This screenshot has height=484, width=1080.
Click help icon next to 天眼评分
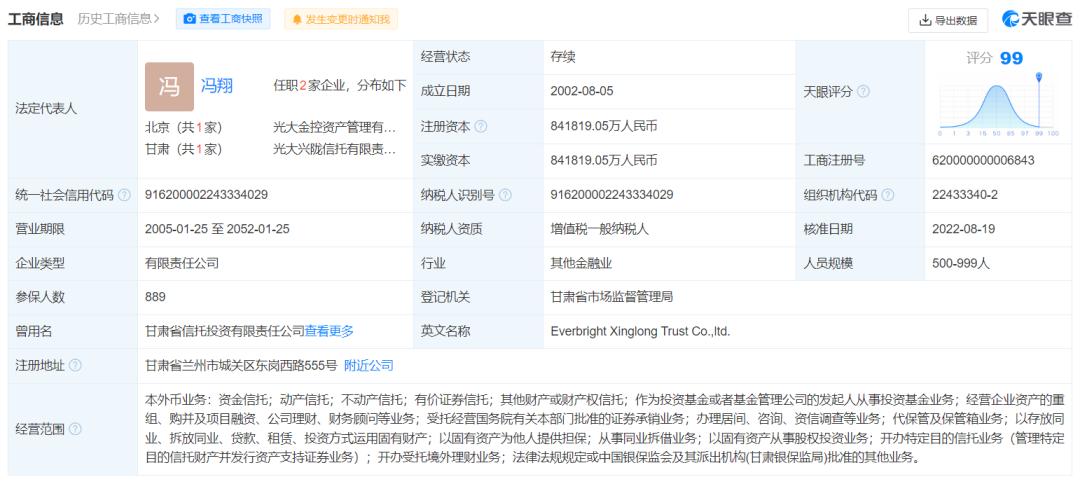pyautogui.click(x=863, y=92)
